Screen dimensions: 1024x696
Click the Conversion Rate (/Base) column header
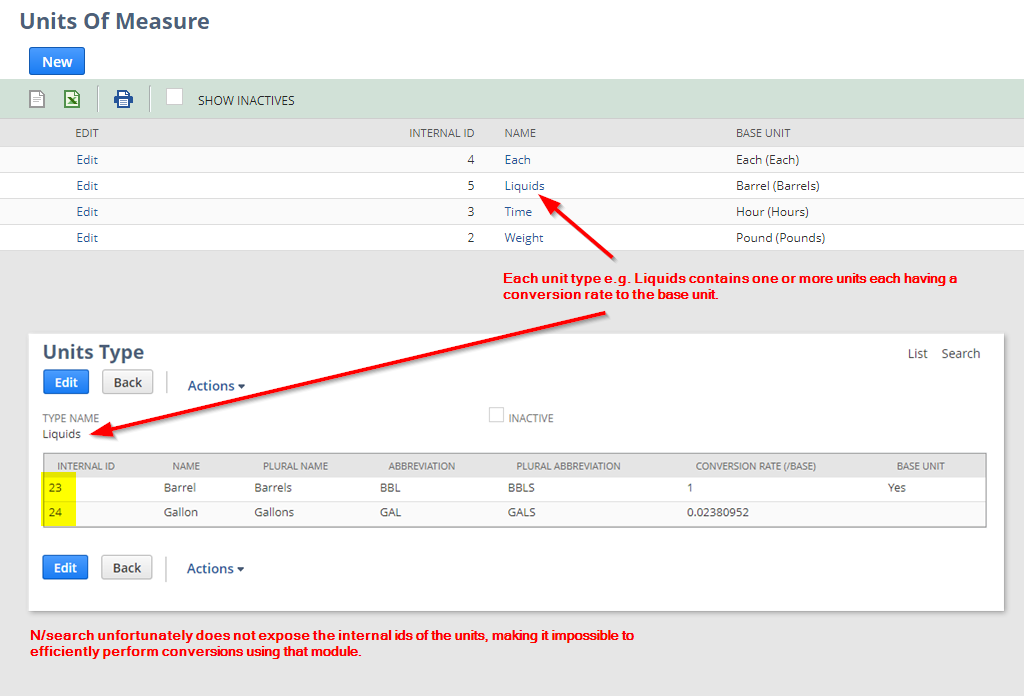click(756, 466)
